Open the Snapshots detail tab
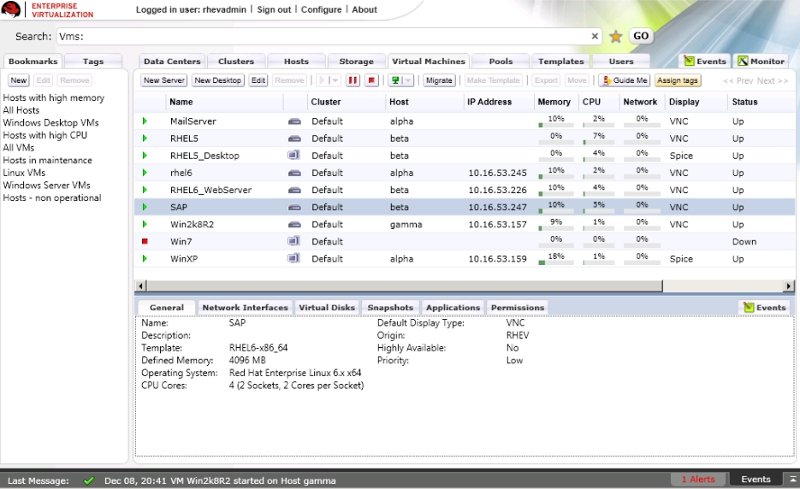The height and width of the screenshot is (489, 800). tap(390, 307)
